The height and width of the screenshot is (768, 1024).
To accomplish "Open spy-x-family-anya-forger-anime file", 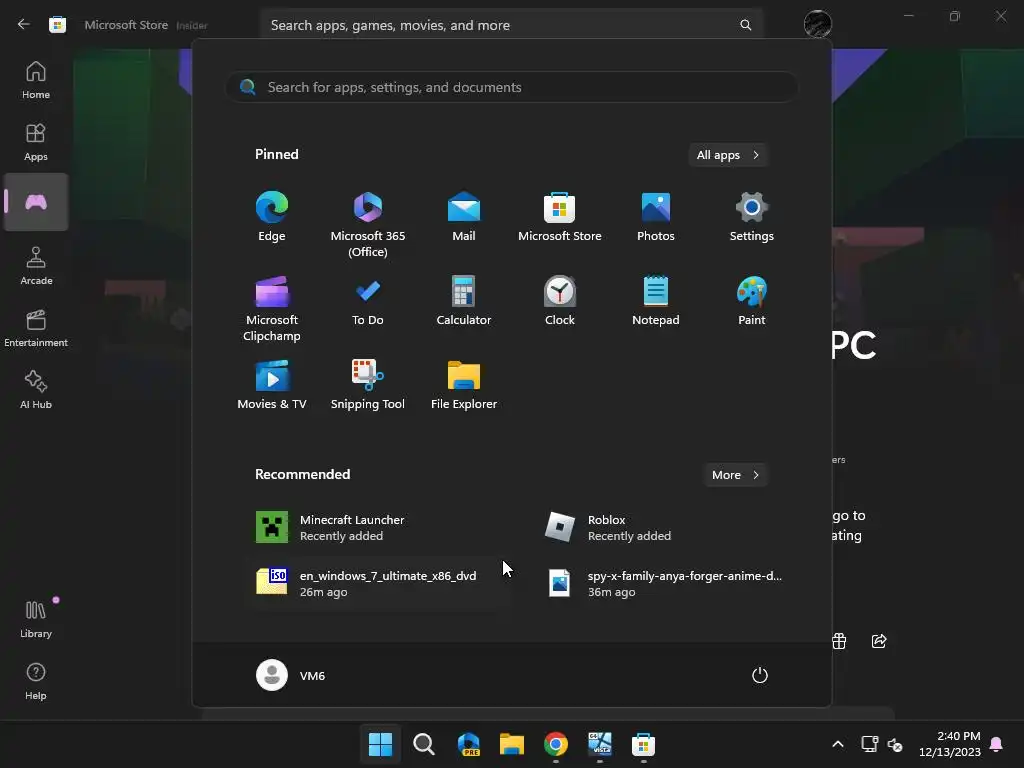I will [666, 583].
